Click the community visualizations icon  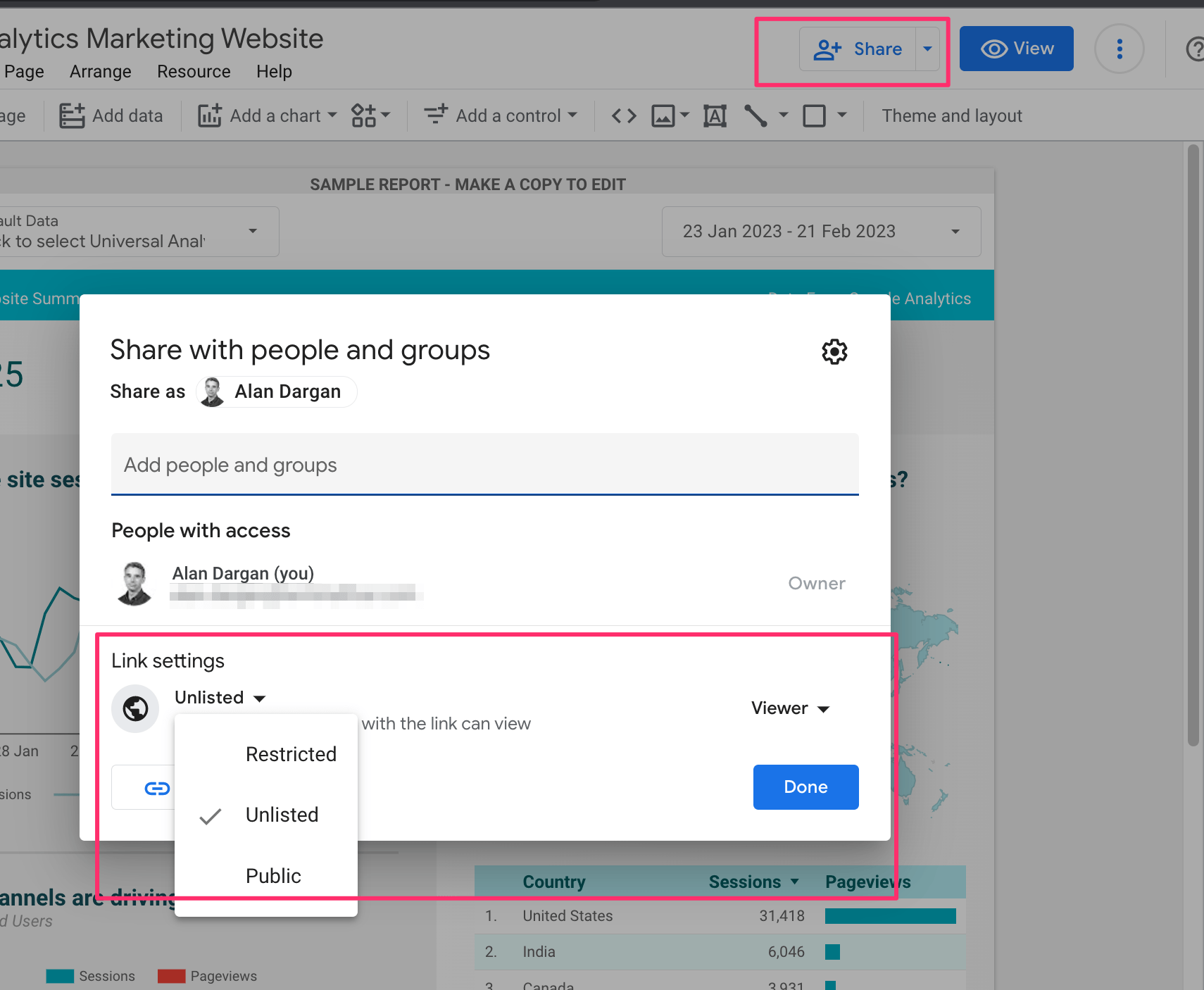[x=364, y=115]
